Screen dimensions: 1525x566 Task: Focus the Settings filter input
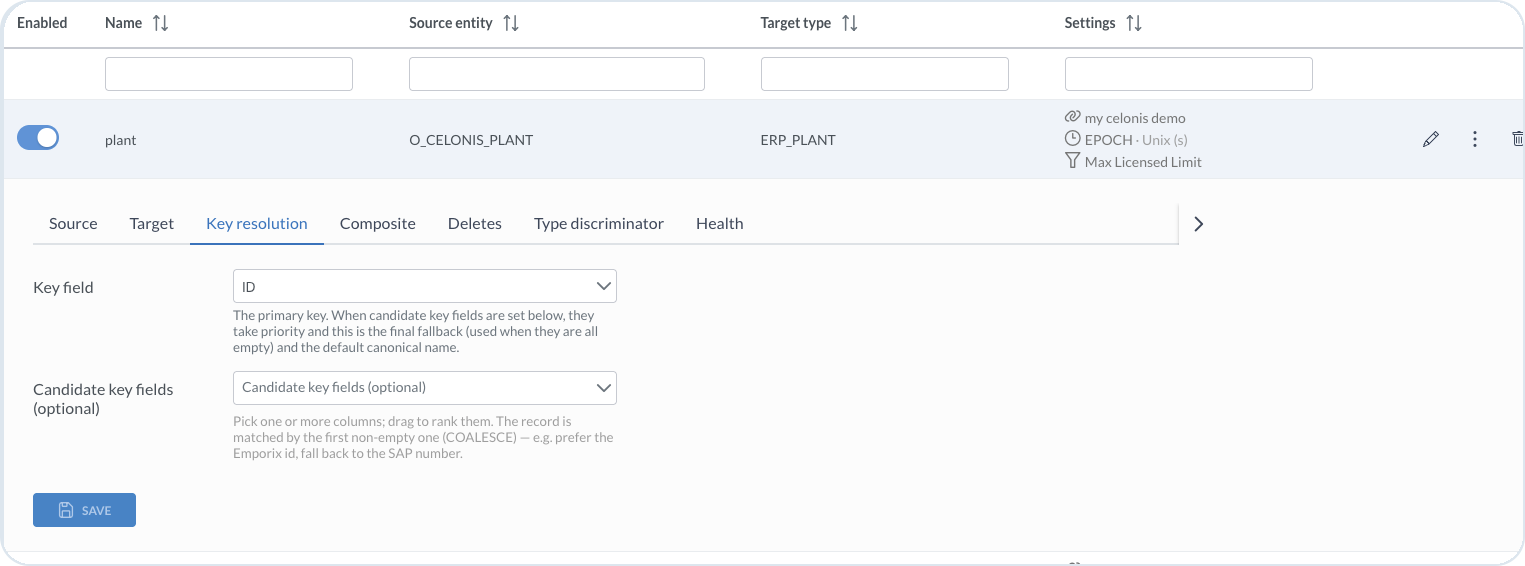pos(1189,74)
